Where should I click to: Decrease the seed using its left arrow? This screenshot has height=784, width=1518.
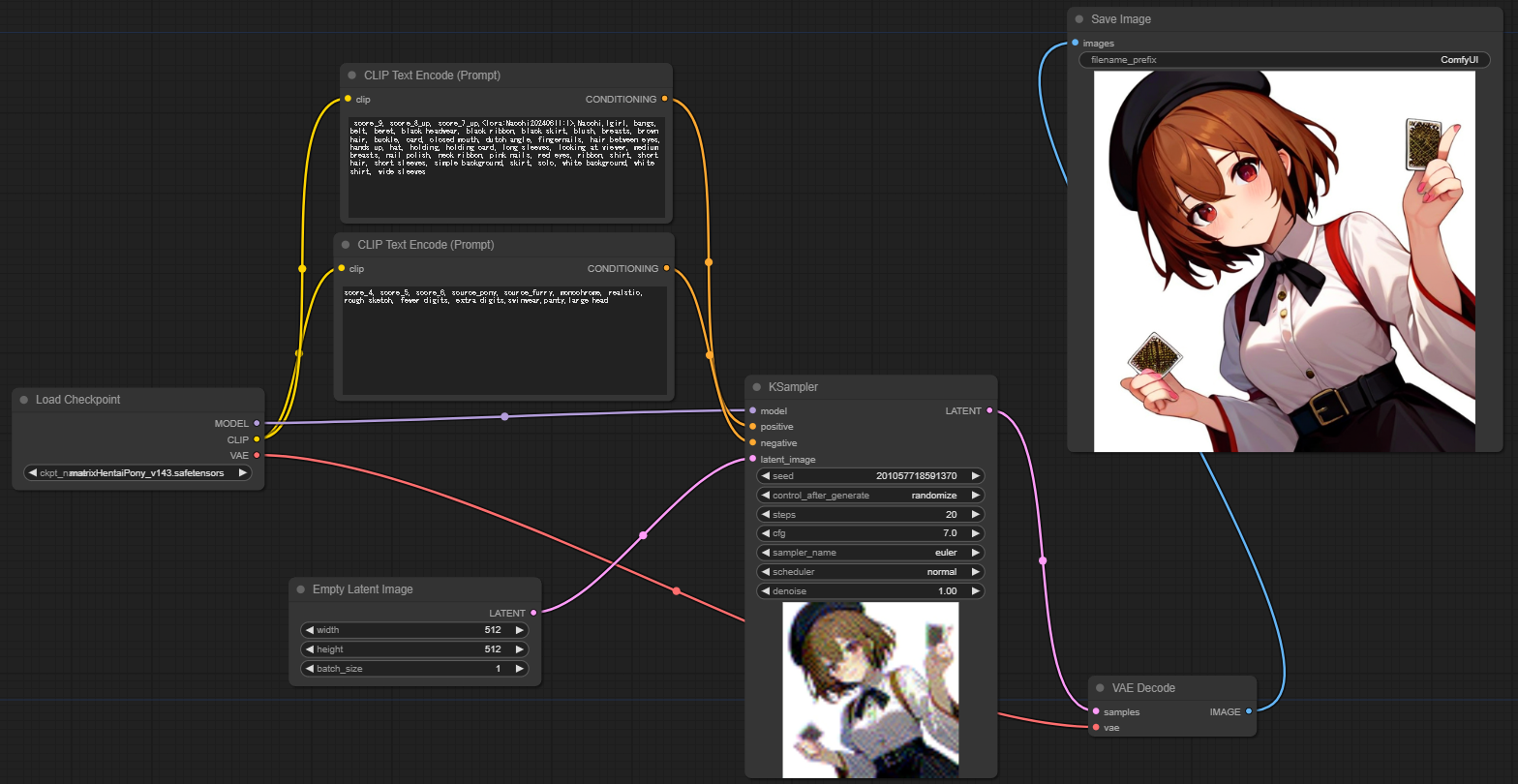[765, 476]
